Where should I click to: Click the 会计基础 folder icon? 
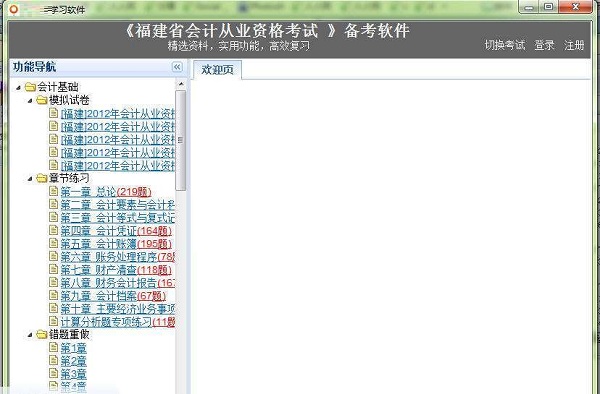[x=30, y=87]
